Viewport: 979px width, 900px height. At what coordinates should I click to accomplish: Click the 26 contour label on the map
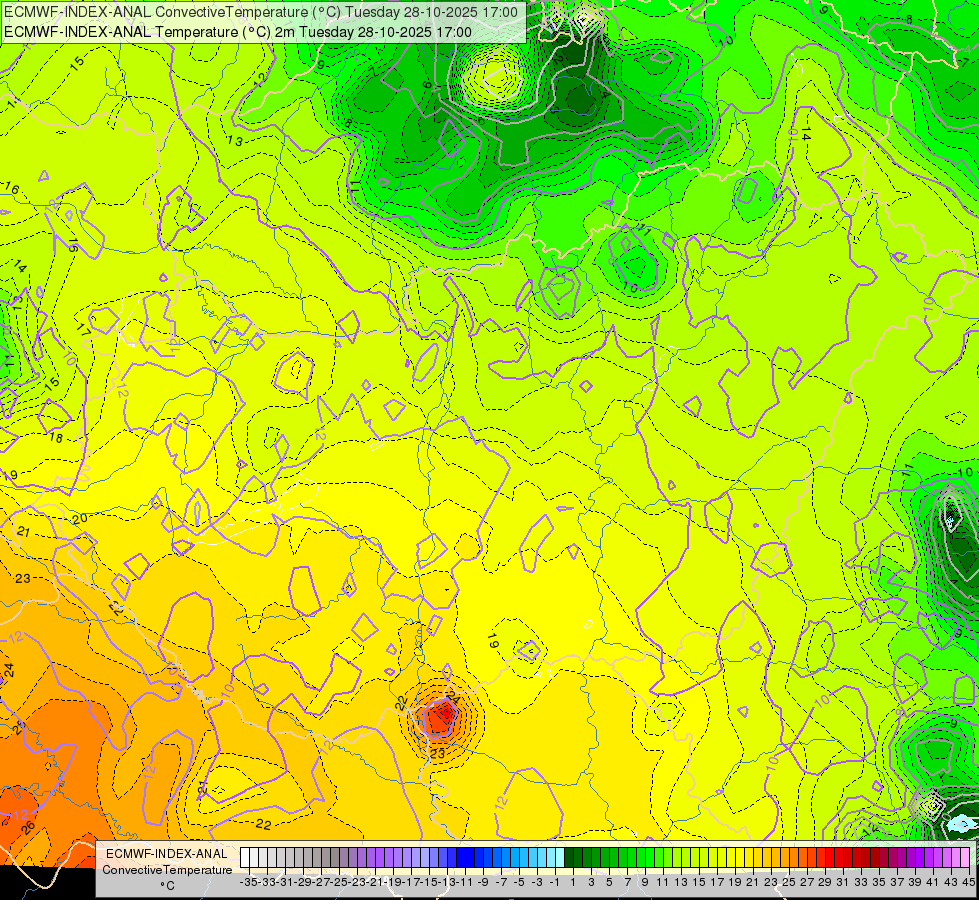28,828
